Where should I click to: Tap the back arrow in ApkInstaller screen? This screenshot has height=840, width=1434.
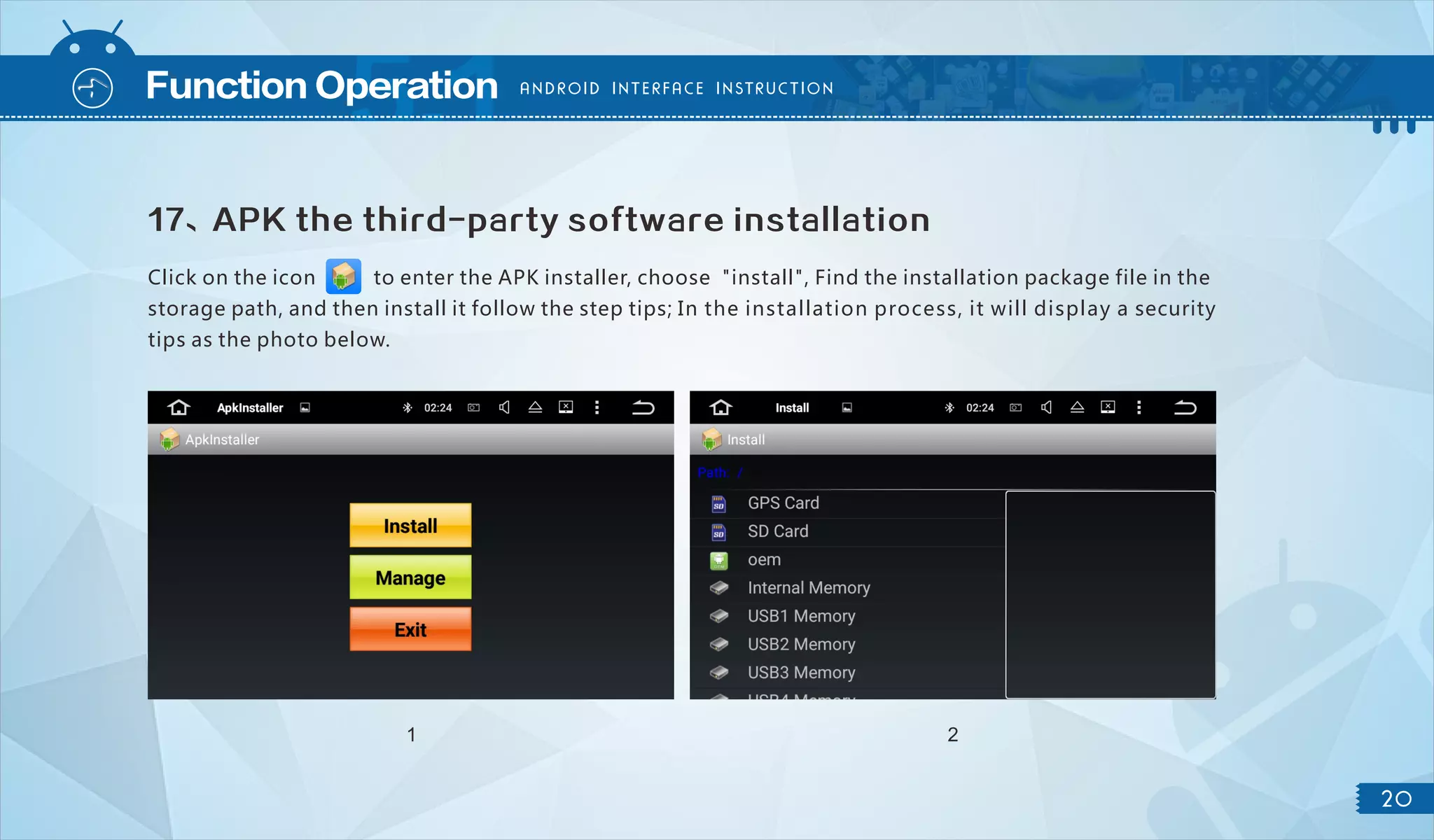[643, 407]
